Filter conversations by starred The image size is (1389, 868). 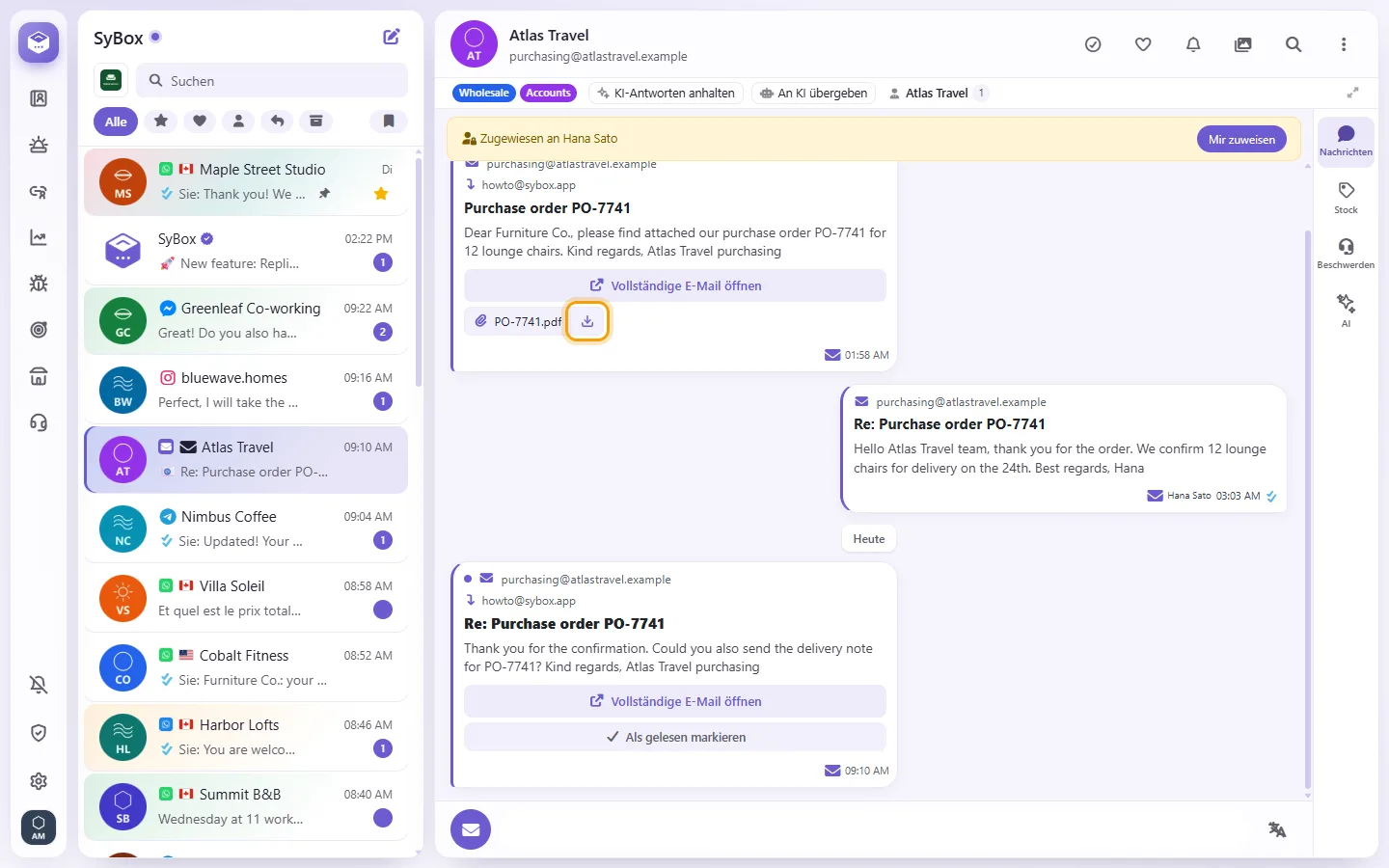click(161, 122)
